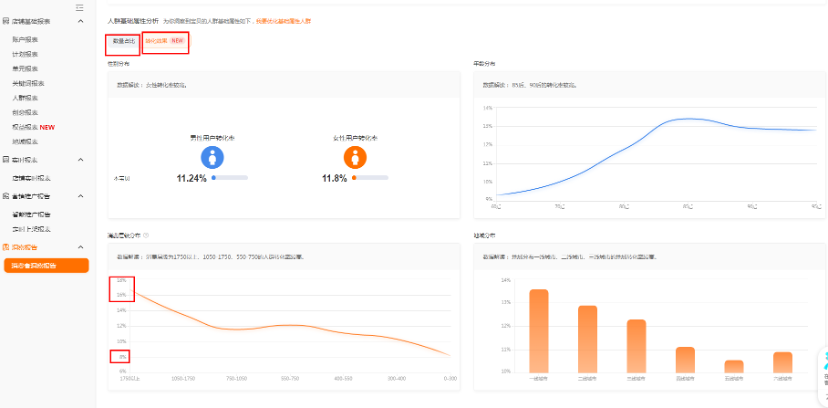Image resolution: width=828 pixels, height=408 pixels.
Task: Click the help icon beside the price distribution title
Action: pos(147,236)
